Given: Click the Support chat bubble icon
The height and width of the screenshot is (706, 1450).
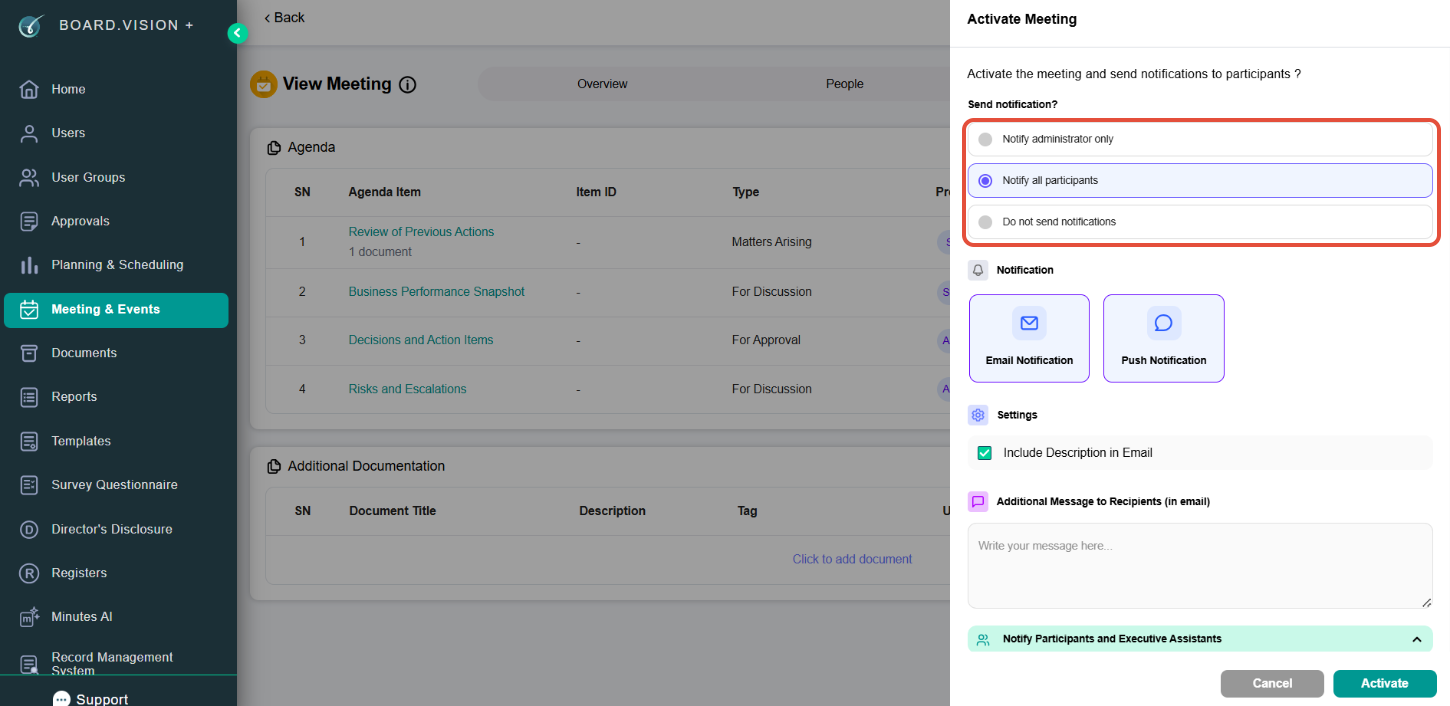Looking at the screenshot, I should [x=62, y=699].
